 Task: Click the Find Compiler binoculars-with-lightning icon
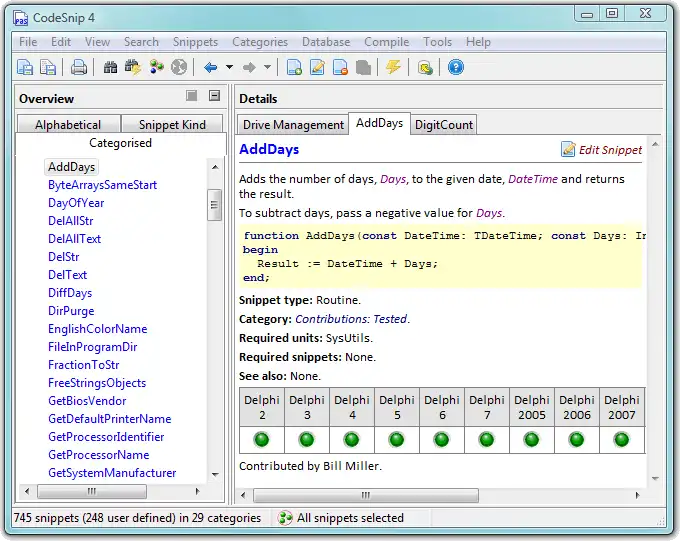[x=133, y=68]
